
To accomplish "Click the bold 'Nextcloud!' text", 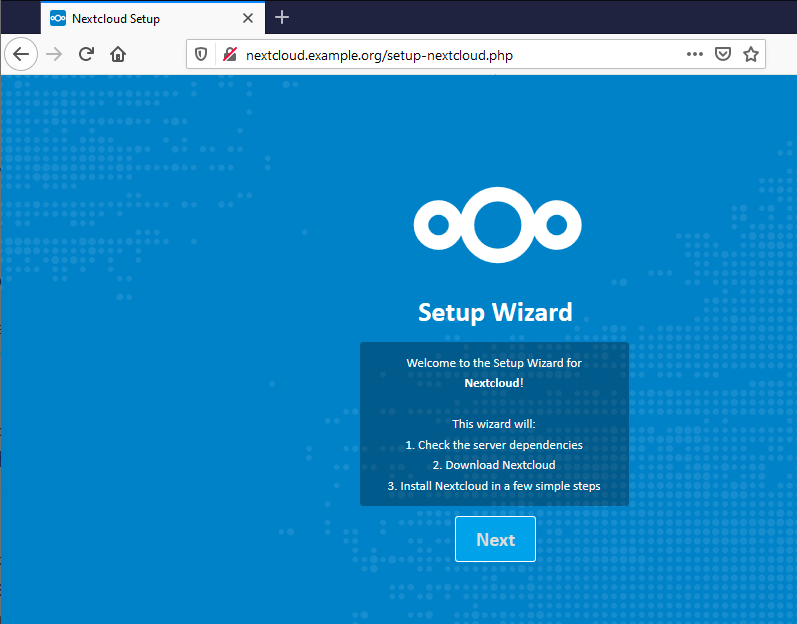I will 494,383.
